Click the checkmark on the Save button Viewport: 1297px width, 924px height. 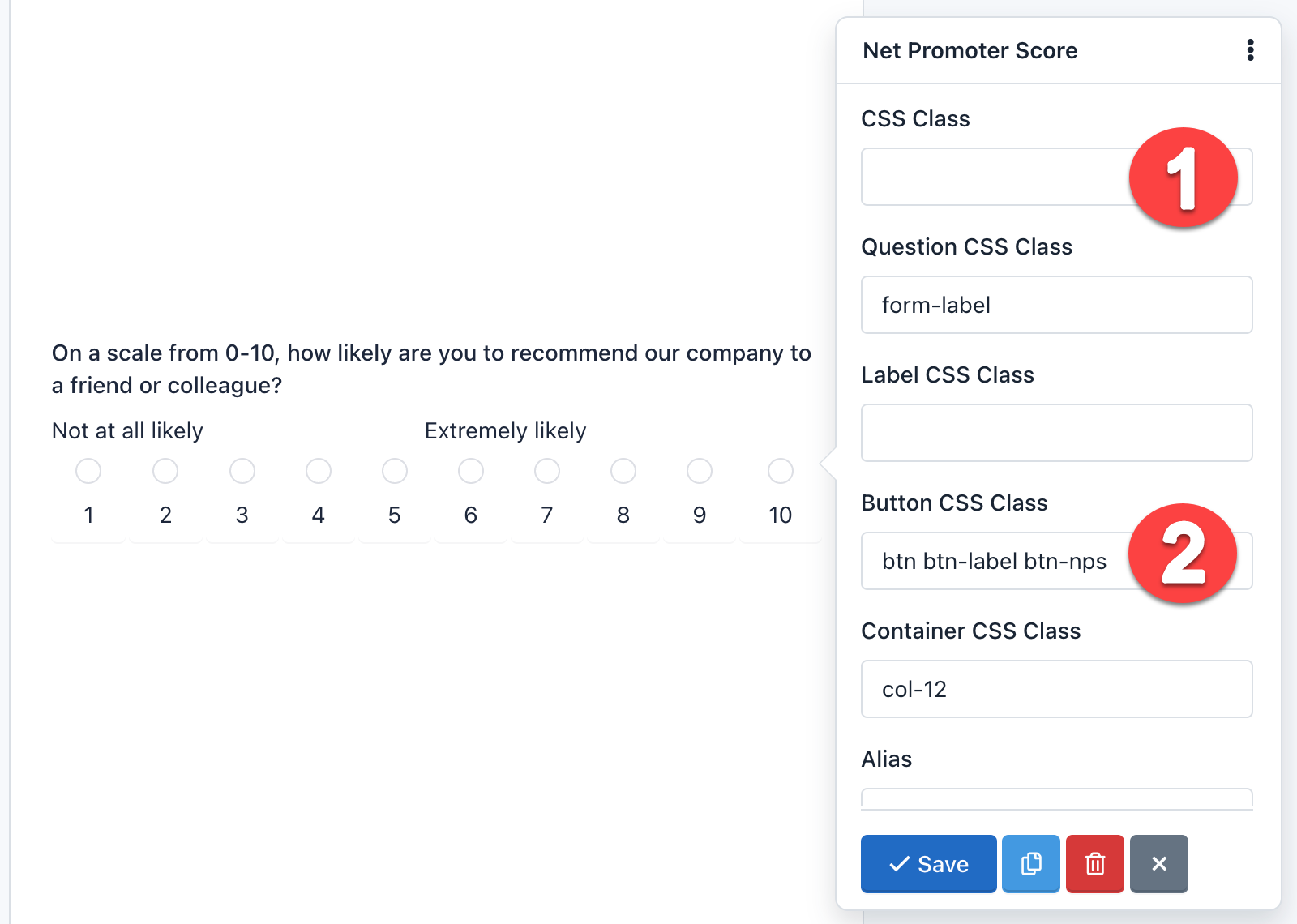click(898, 864)
